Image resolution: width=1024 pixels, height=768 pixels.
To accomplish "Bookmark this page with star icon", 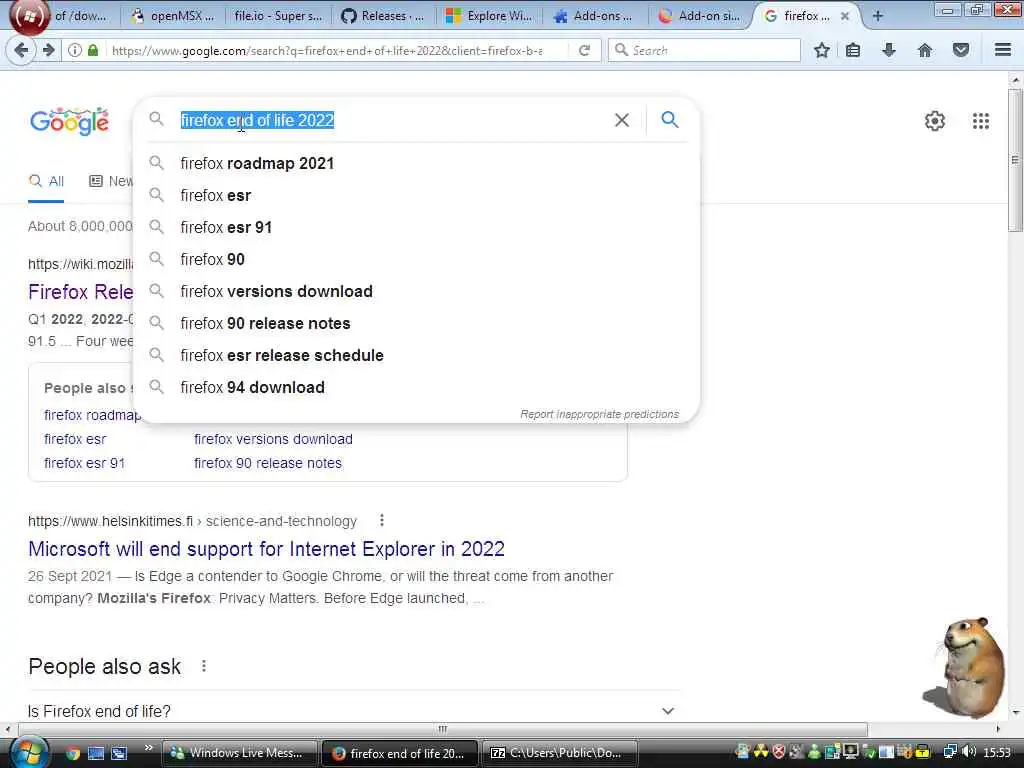I will coord(822,50).
